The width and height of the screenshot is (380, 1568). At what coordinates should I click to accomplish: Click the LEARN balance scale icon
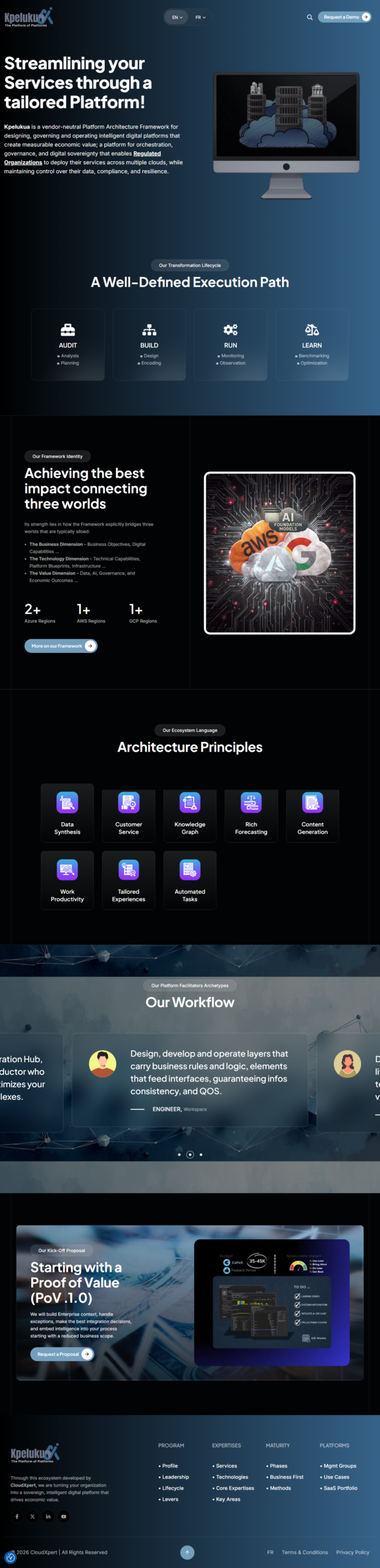312,330
